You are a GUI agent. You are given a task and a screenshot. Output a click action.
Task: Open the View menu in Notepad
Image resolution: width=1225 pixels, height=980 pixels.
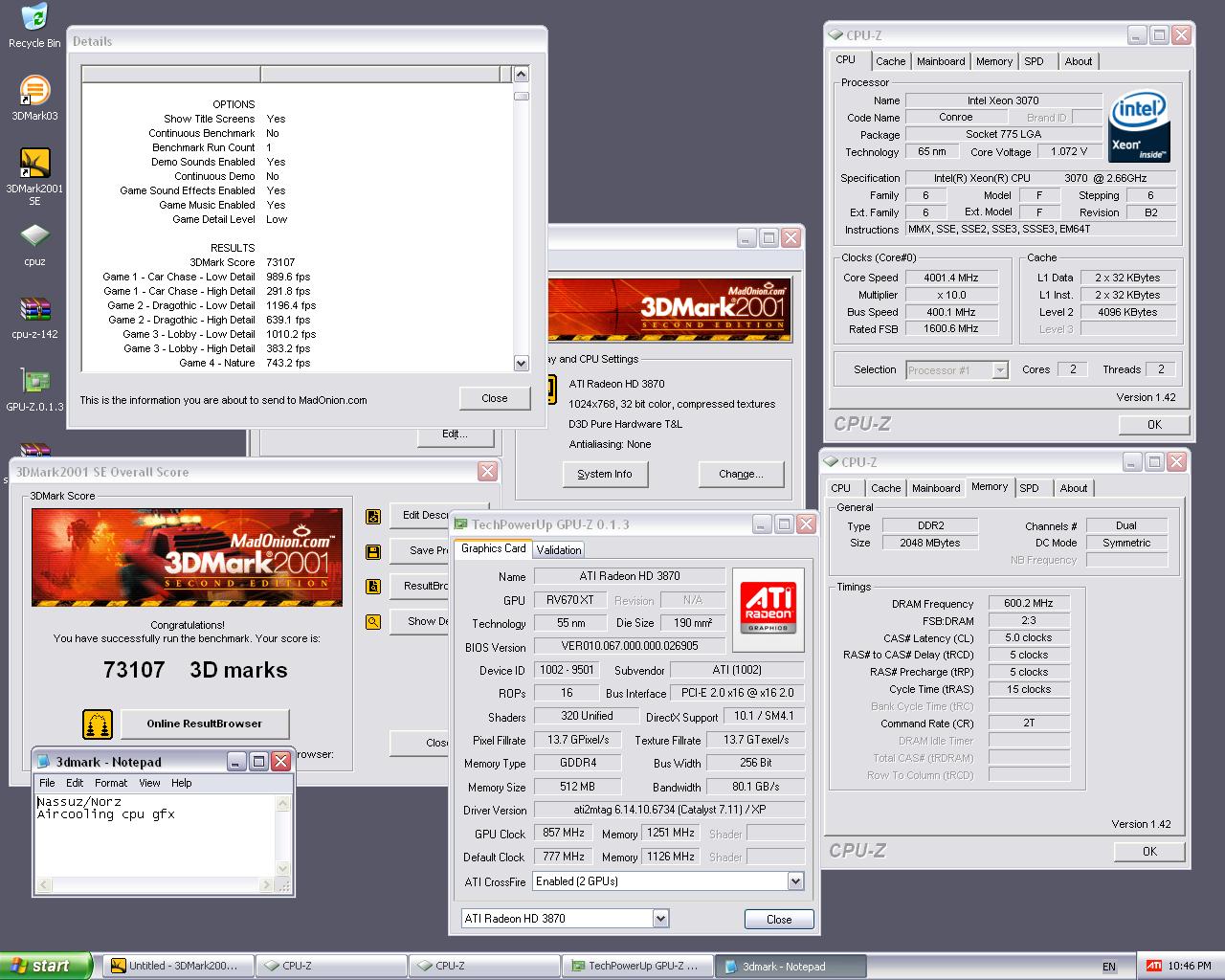(149, 783)
